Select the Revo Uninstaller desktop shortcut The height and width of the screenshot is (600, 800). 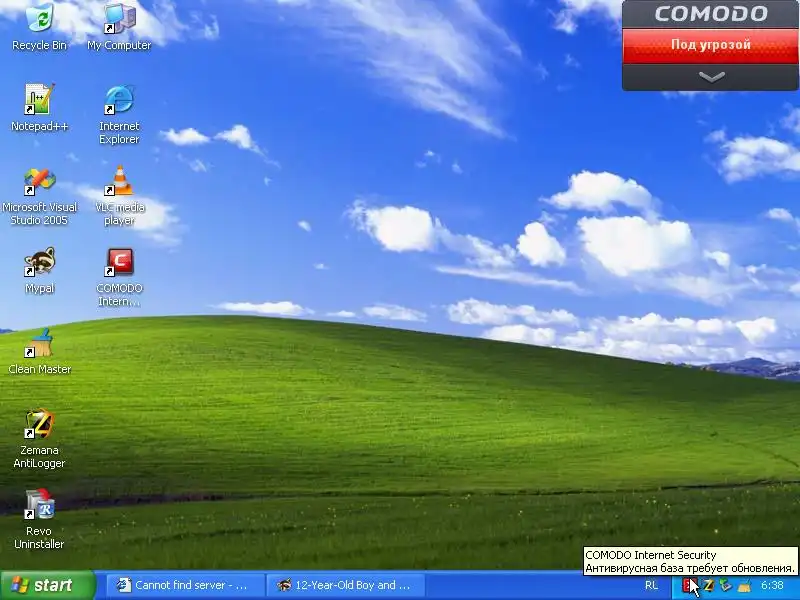point(39,519)
